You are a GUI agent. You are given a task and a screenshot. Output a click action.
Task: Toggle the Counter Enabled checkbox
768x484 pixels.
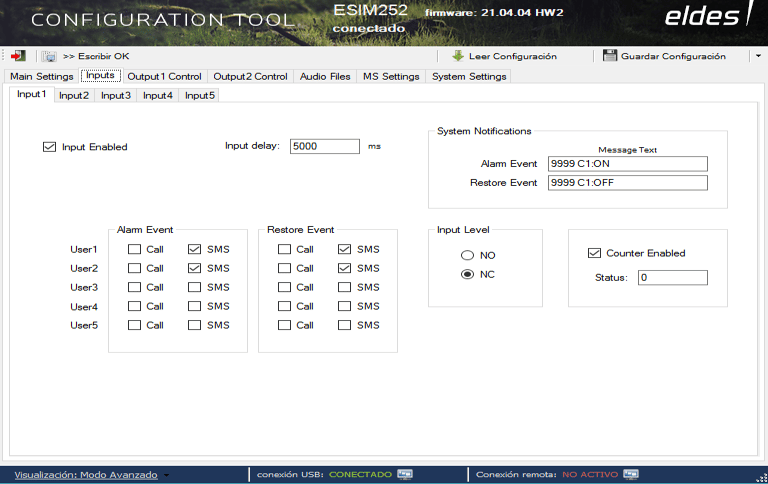pos(595,253)
